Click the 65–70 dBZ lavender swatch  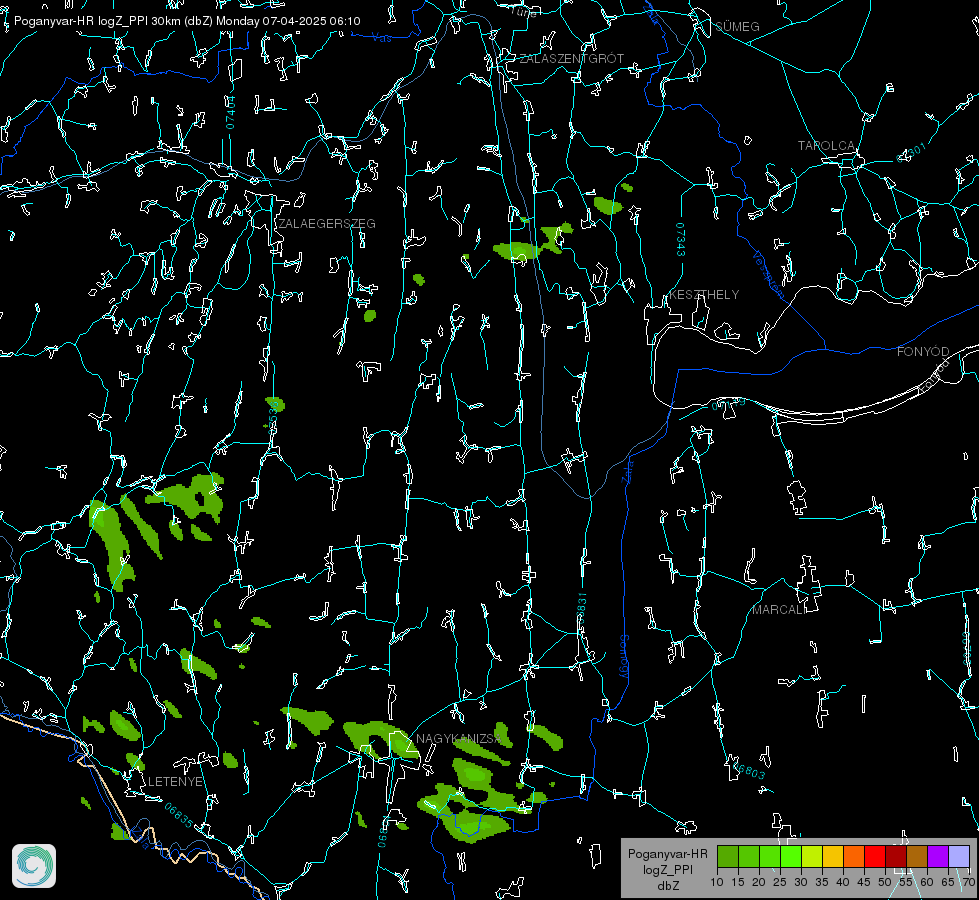point(959,856)
